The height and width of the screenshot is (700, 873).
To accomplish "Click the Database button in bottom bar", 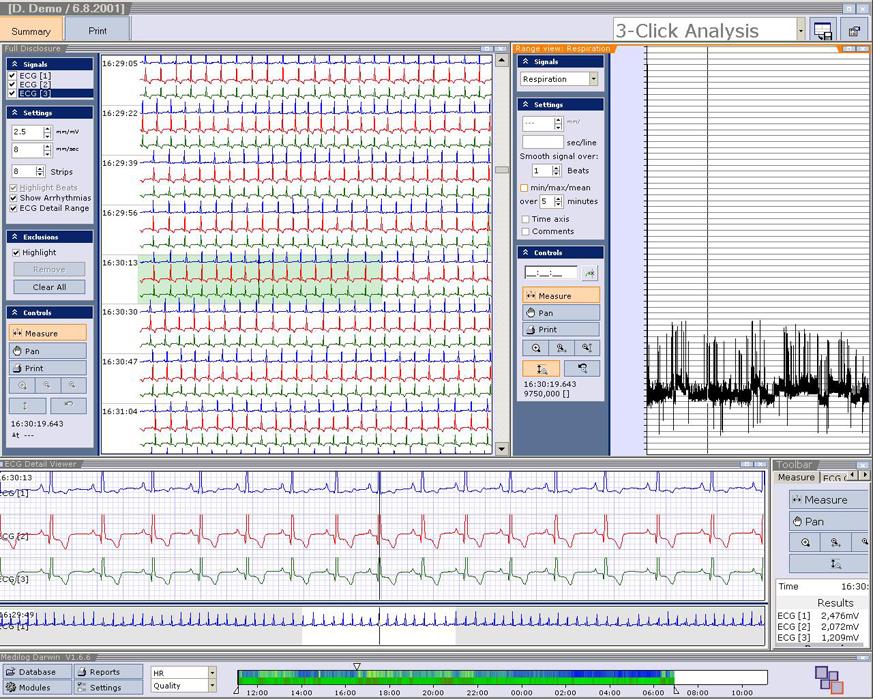I will (36, 672).
